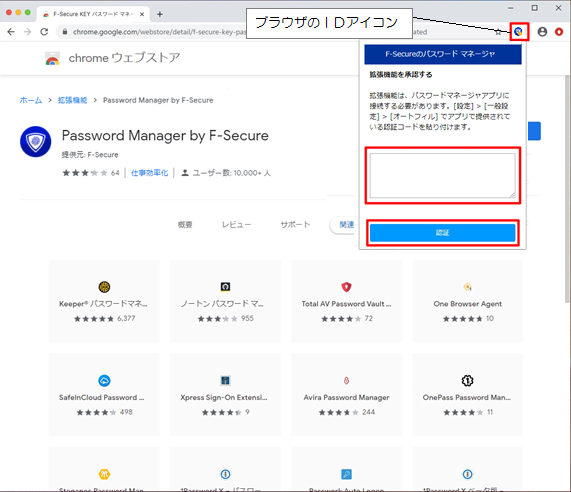Open a new tab with plus icon
The height and width of the screenshot is (492, 571).
pos(160,14)
